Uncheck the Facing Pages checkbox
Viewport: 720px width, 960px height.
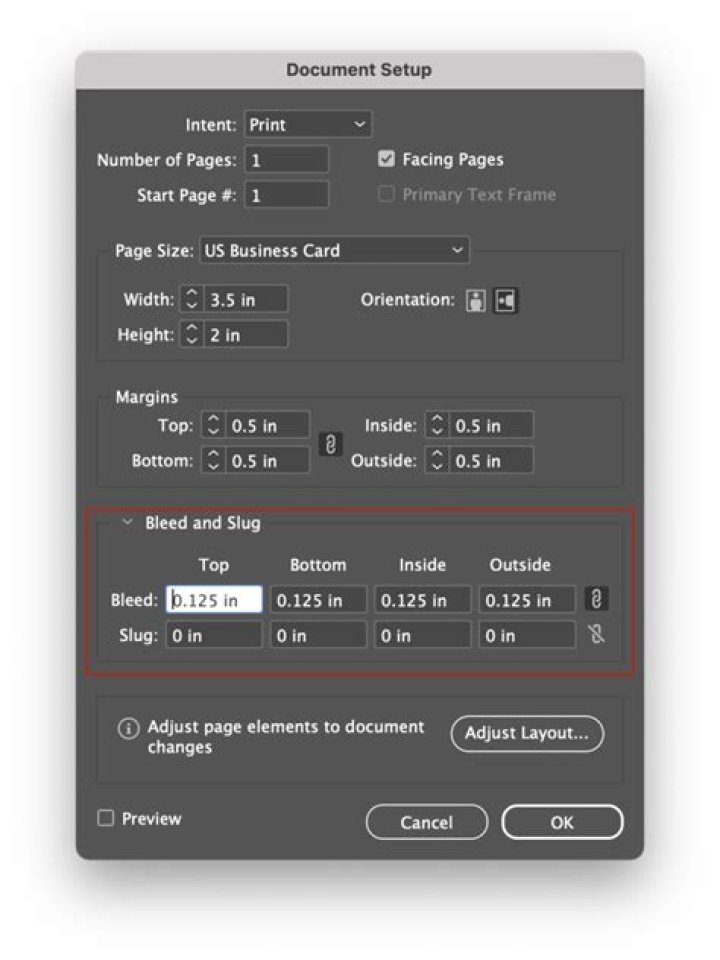387,159
